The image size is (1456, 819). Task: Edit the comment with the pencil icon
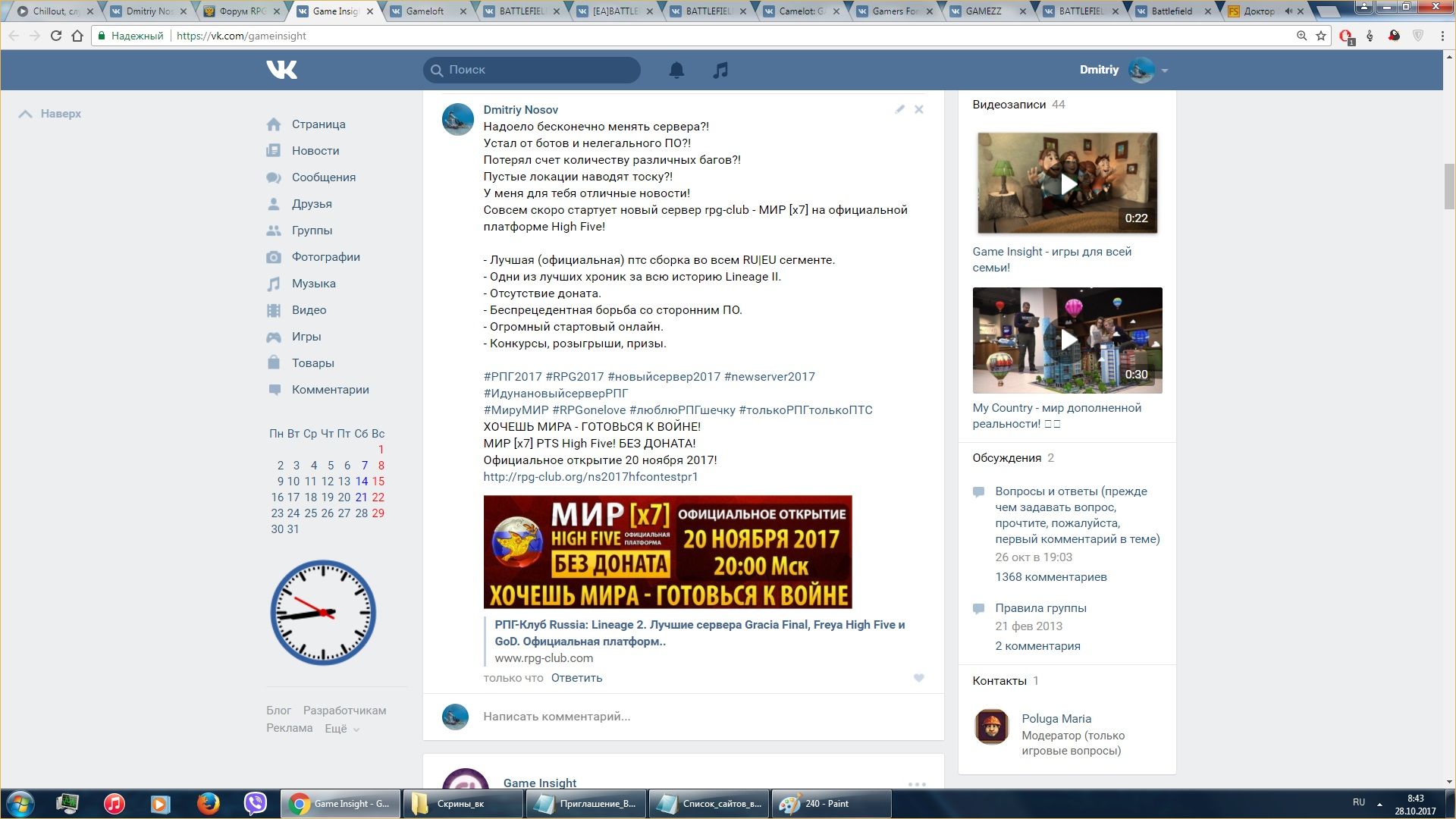pos(899,109)
